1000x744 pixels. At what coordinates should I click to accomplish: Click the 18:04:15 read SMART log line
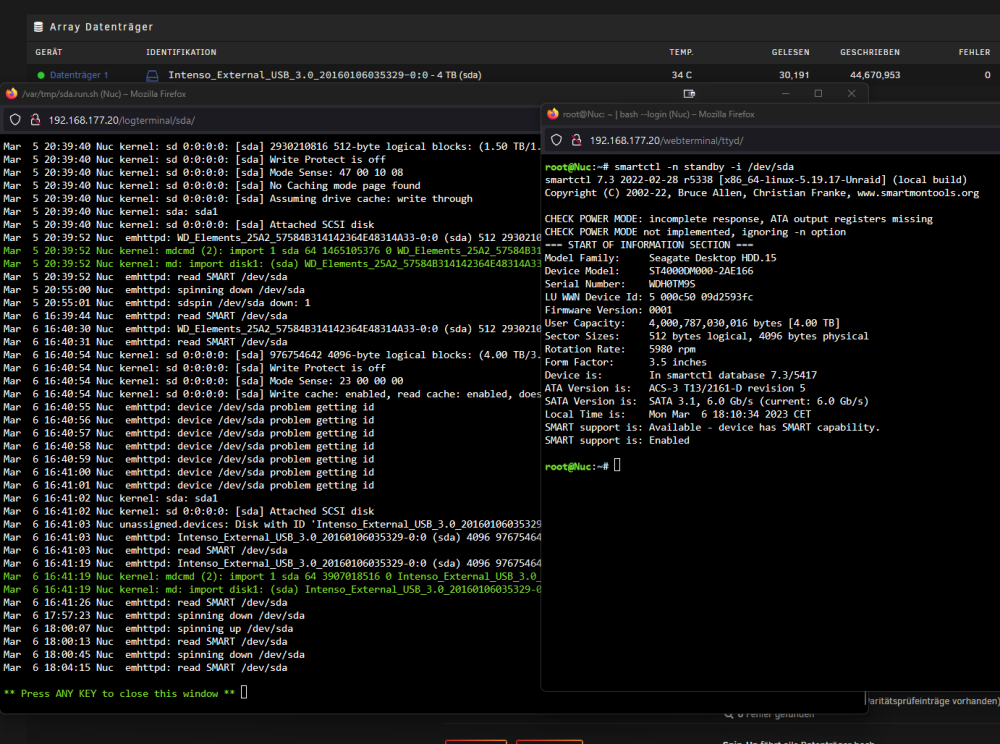[145, 667]
